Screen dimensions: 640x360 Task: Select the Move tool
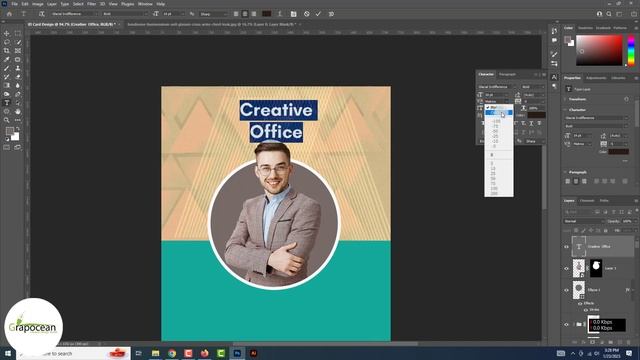coord(7,33)
